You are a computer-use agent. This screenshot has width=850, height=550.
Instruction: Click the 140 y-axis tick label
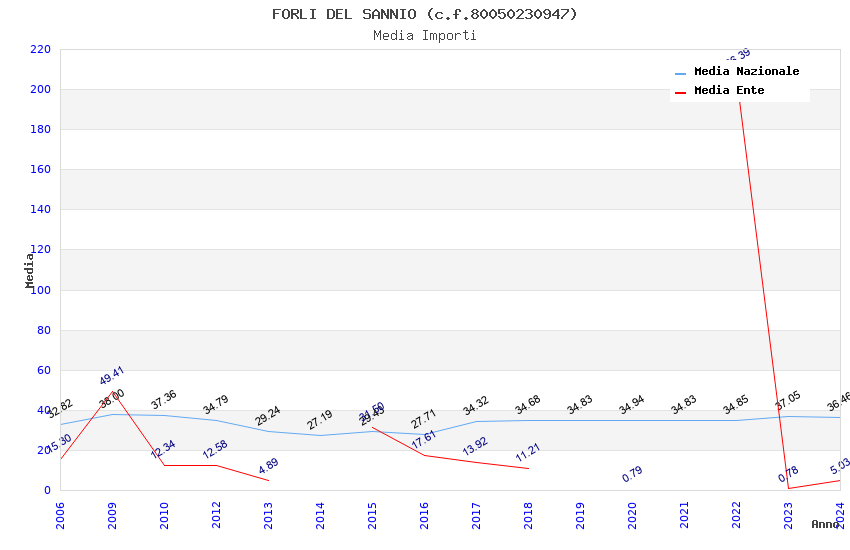coord(41,209)
